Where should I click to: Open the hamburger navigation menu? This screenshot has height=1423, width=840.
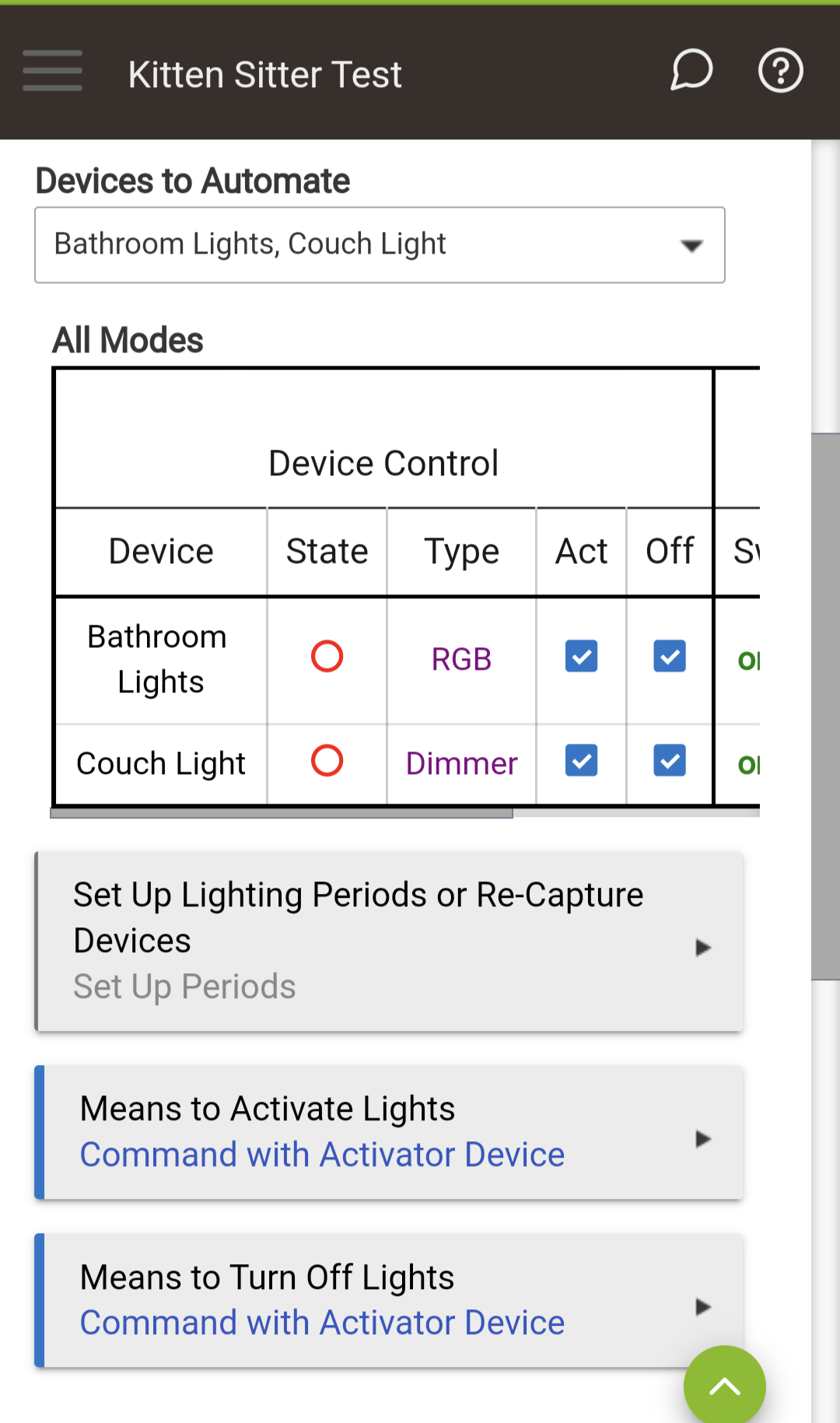coord(52,71)
